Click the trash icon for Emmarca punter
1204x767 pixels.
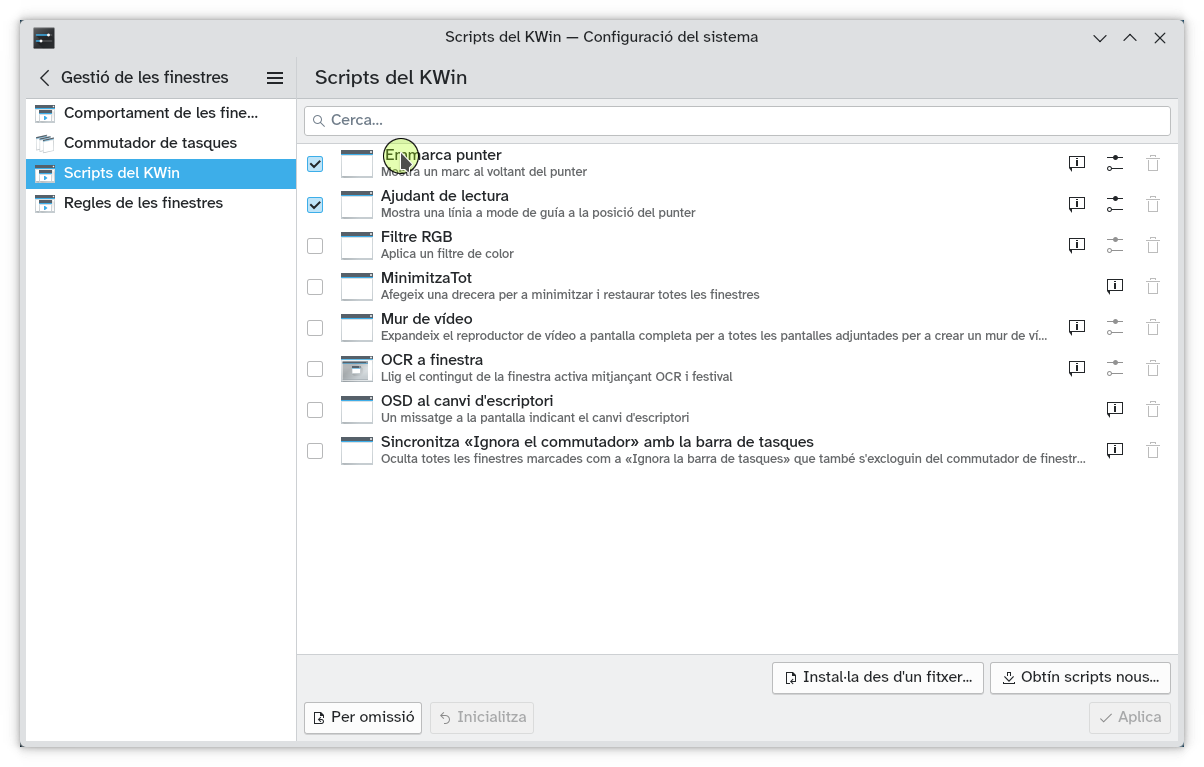[x=1153, y=163]
